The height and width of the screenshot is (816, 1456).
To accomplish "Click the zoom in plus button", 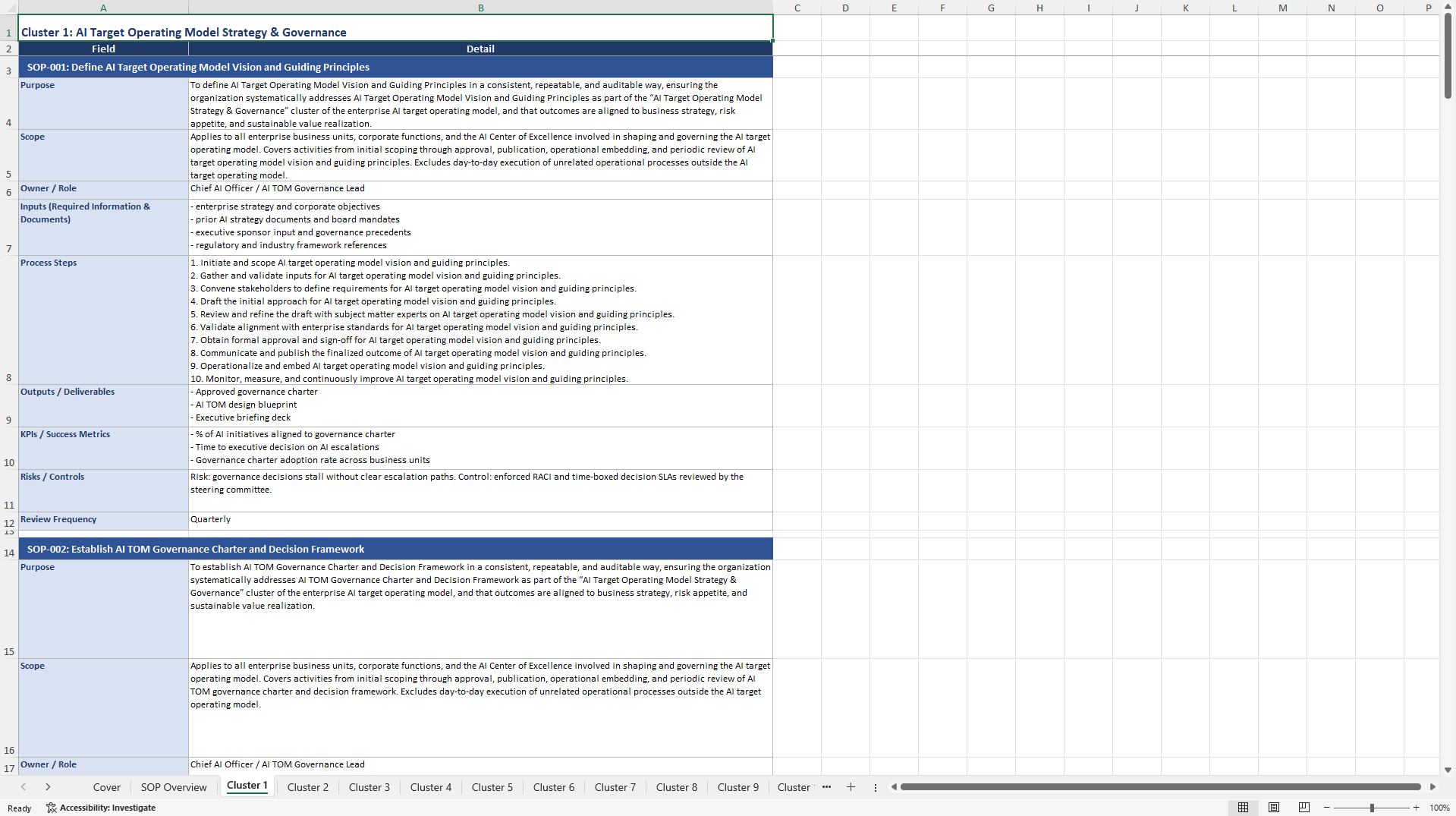I will click(1416, 808).
